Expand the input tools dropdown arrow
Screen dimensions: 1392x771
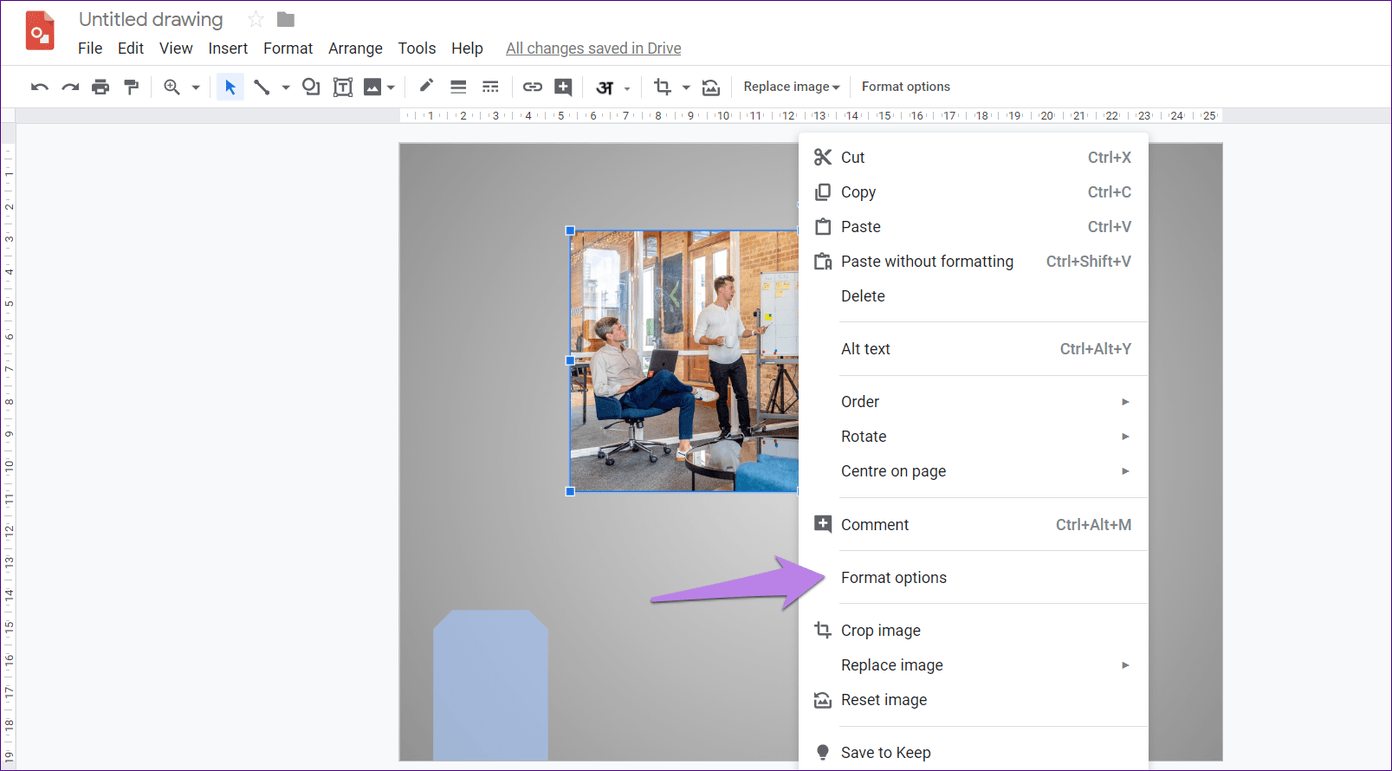click(627, 88)
